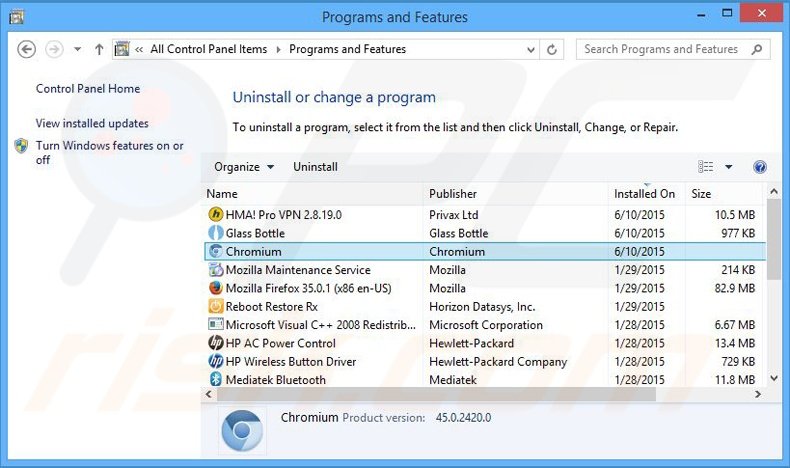The width and height of the screenshot is (790, 468).
Task: Open Turn Windows features on or off
Action: (109, 153)
